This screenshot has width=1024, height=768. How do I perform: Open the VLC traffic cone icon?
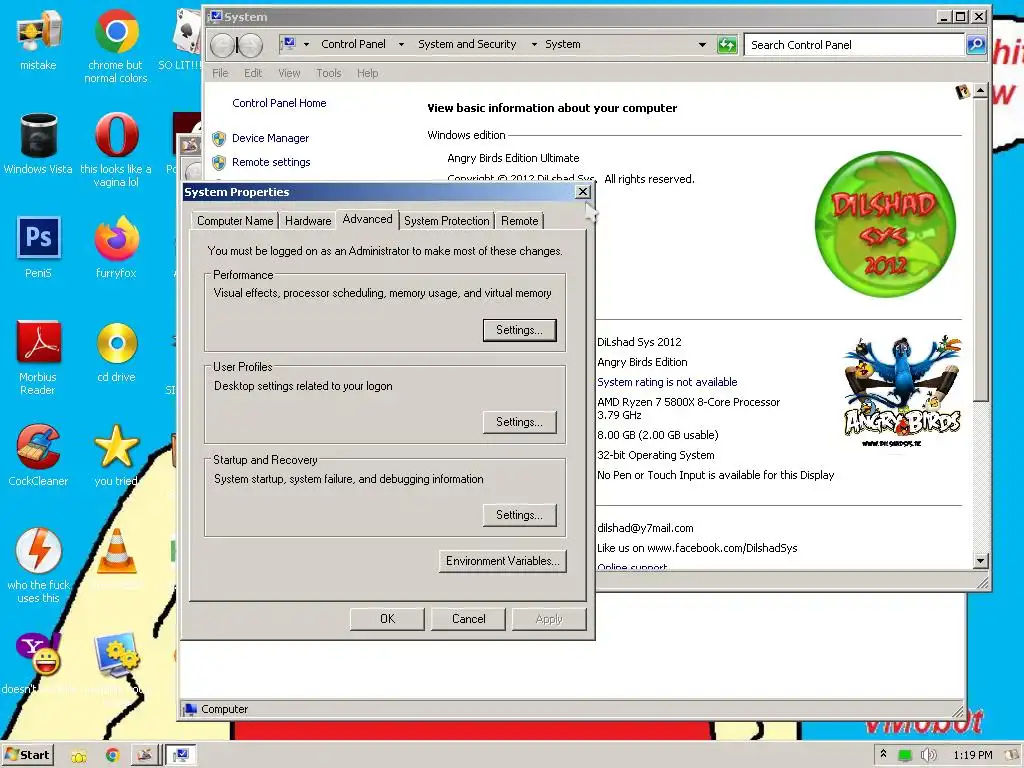coord(116,550)
